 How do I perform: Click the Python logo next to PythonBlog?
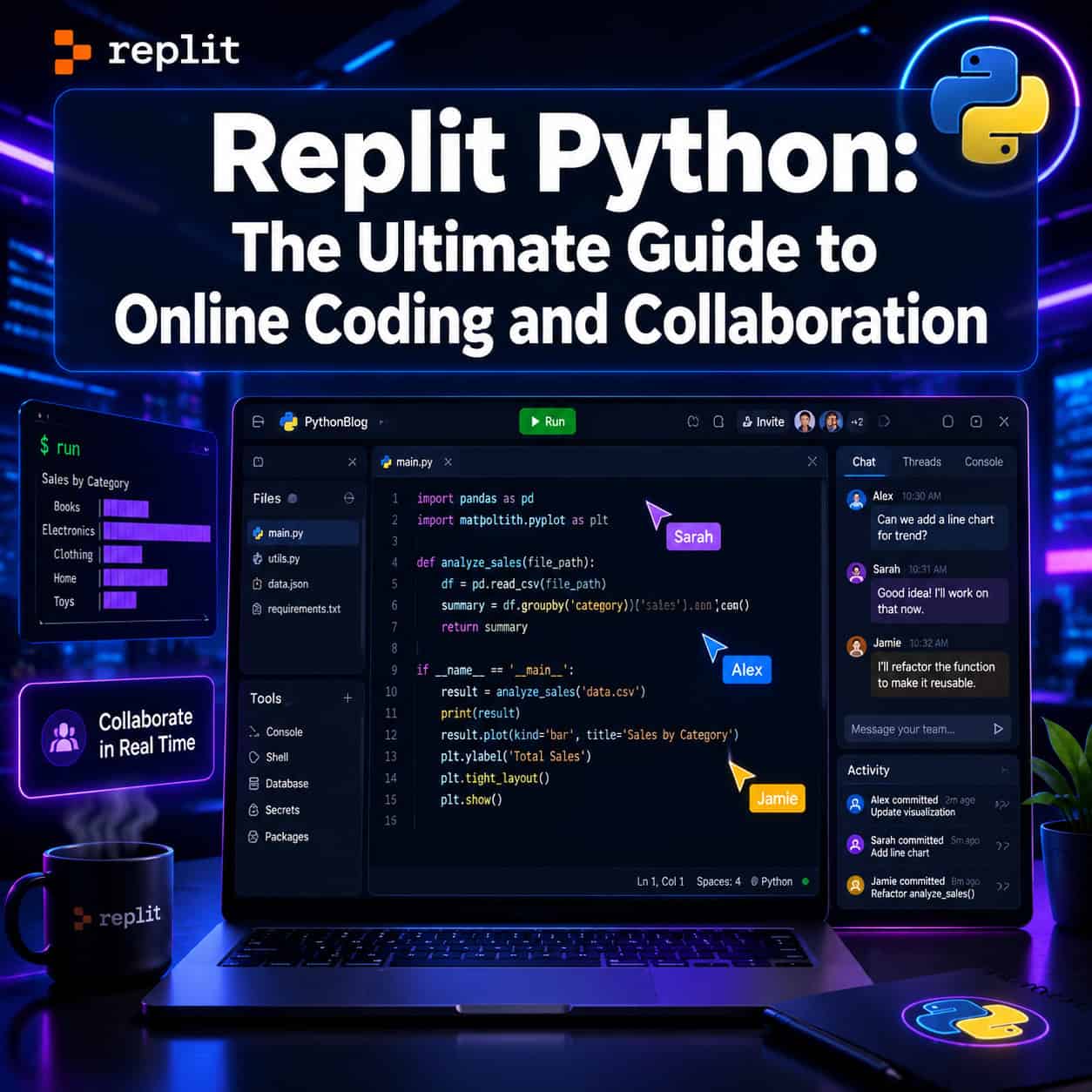288,421
